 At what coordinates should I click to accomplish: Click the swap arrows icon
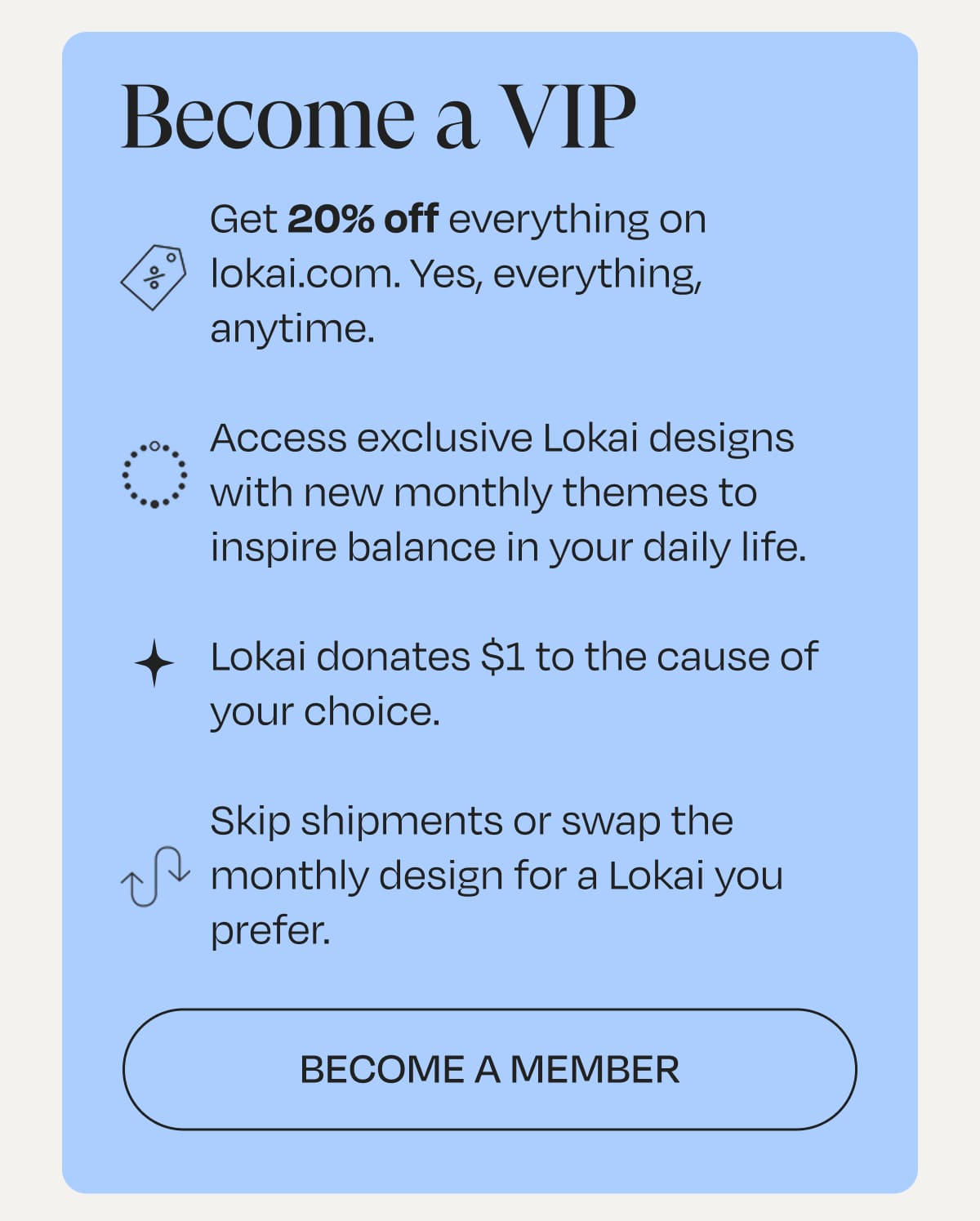(155, 877)
